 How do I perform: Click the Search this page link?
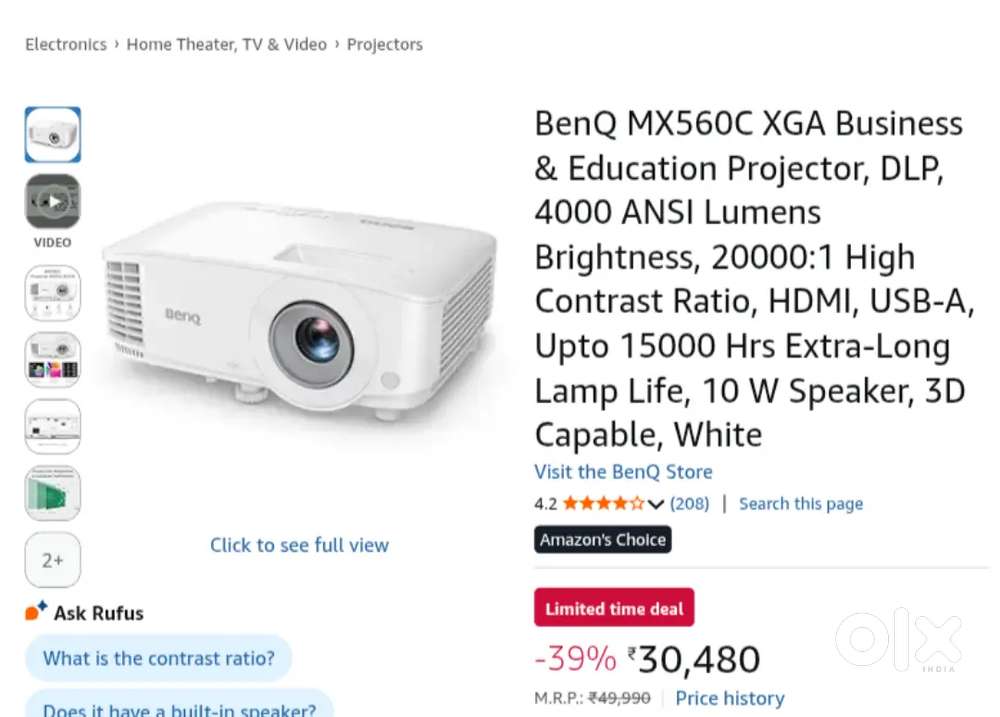[x=800, y=503]
